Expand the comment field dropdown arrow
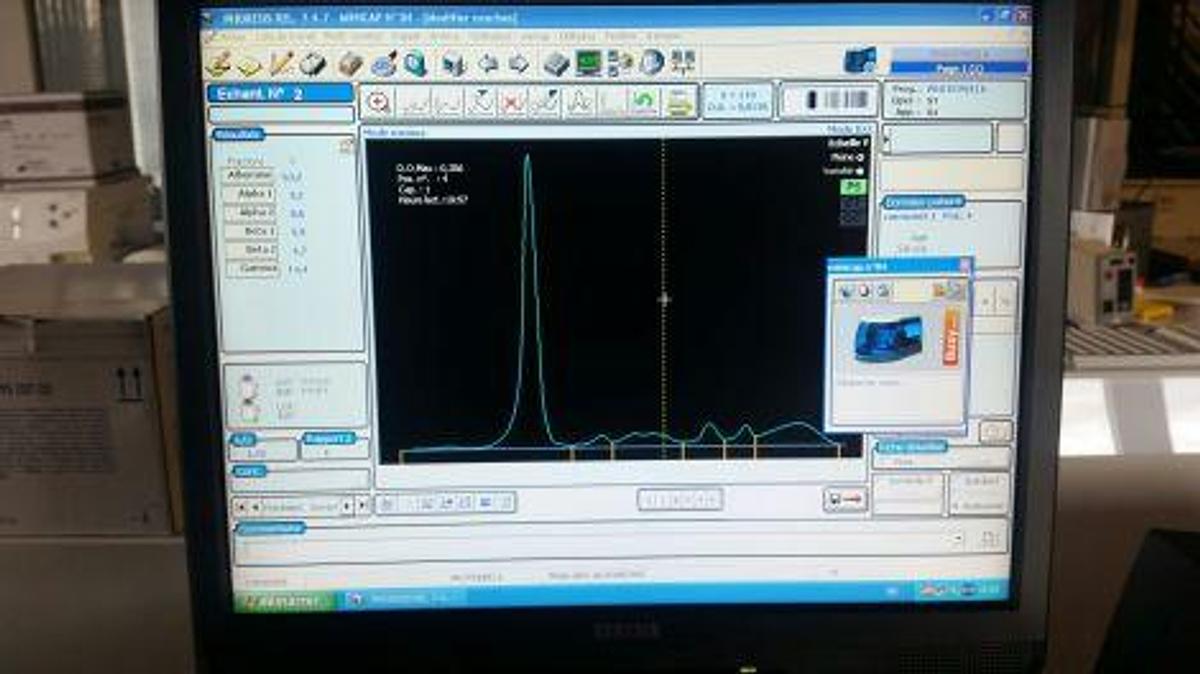Screen dimensions: 1200x674 click(959, 539)
